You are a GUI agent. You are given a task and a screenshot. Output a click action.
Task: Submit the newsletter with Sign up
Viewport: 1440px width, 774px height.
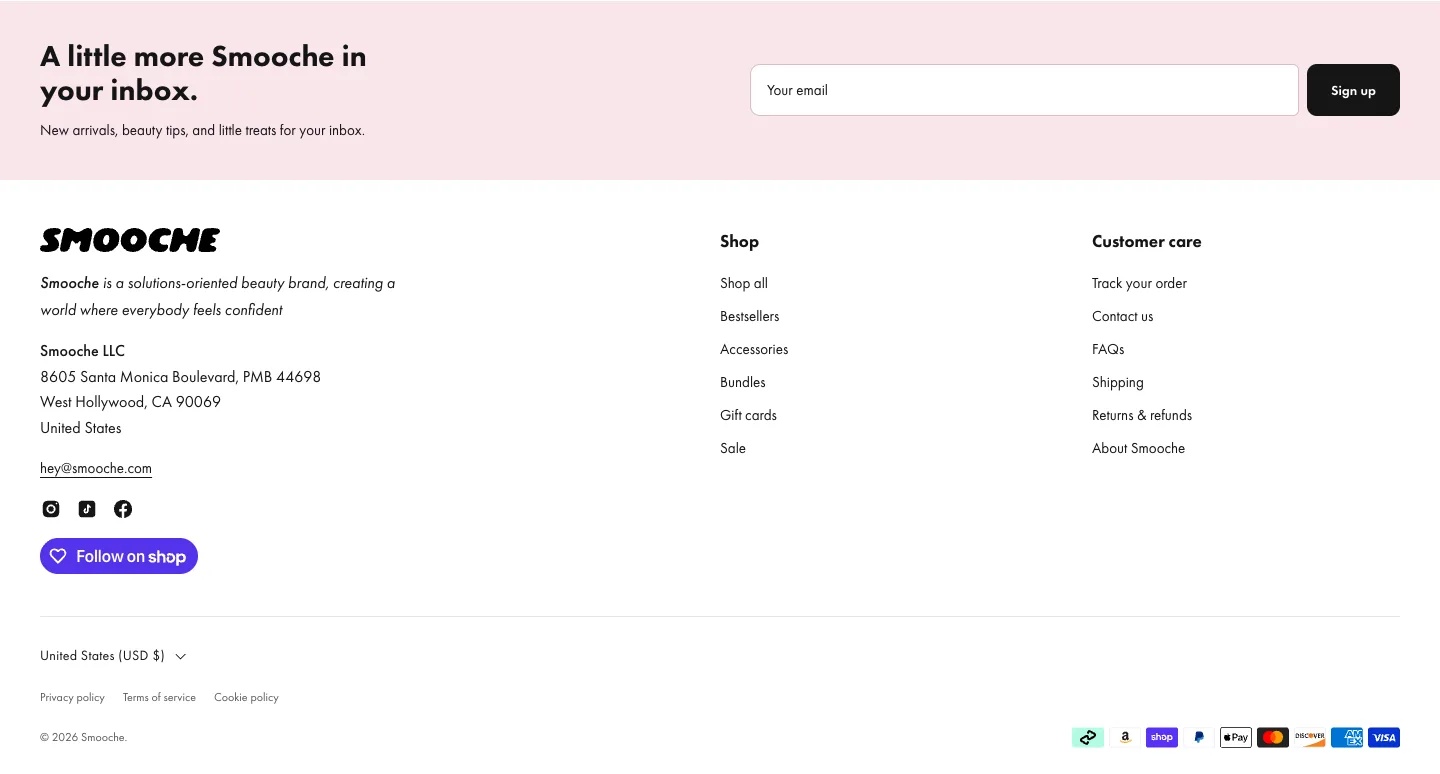tap(1353, 90)
